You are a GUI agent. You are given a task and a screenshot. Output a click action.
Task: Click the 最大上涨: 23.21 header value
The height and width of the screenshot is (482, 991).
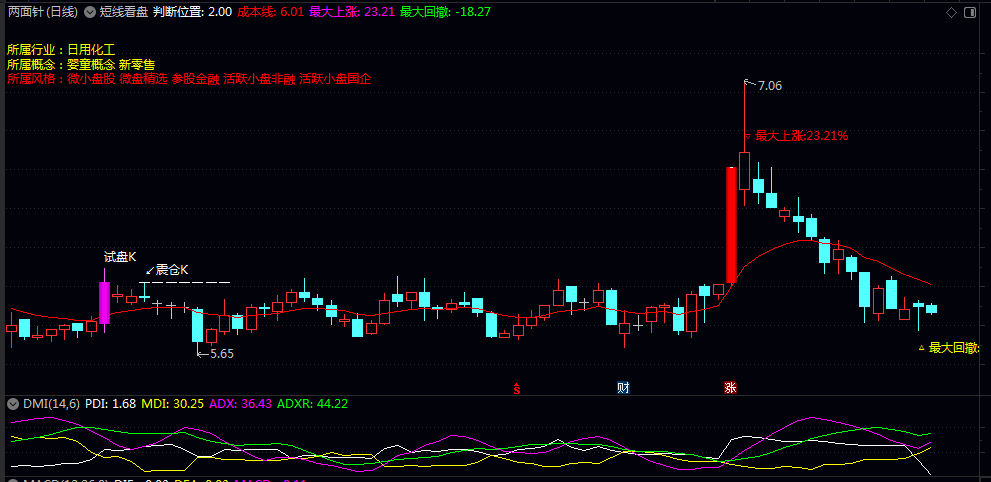coord(352,12)
